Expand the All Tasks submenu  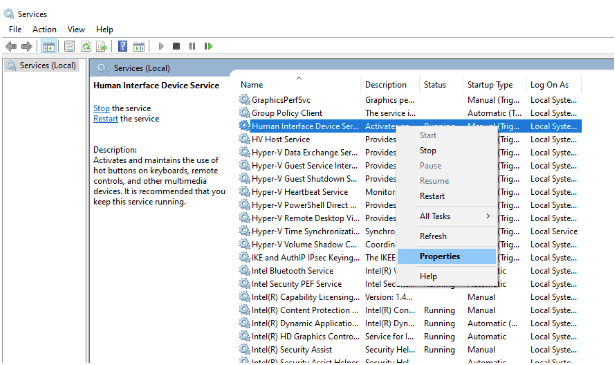tap(447, 216)
